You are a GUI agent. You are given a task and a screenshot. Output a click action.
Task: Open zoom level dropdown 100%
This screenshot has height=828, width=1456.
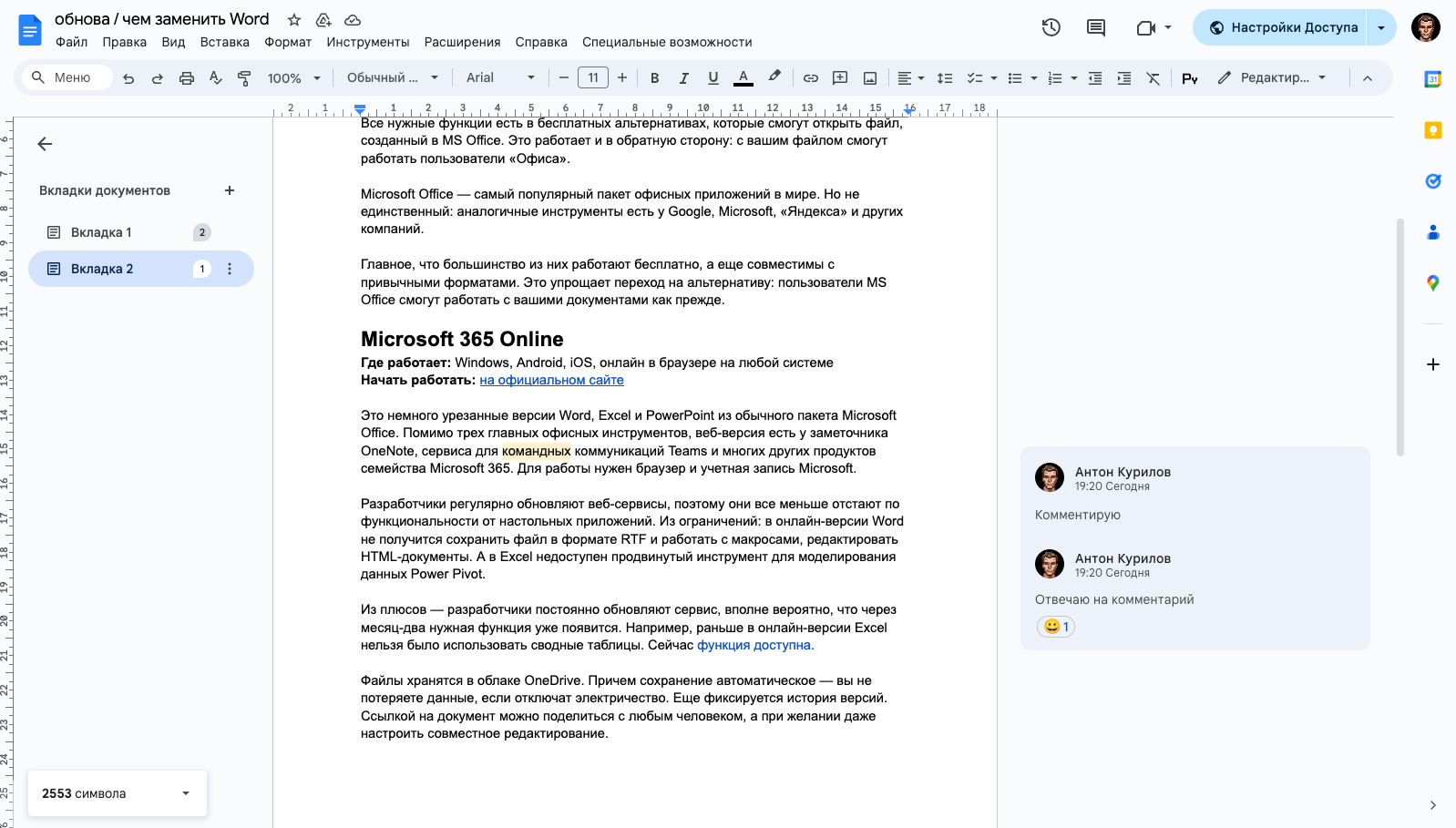tap(294, 78)
